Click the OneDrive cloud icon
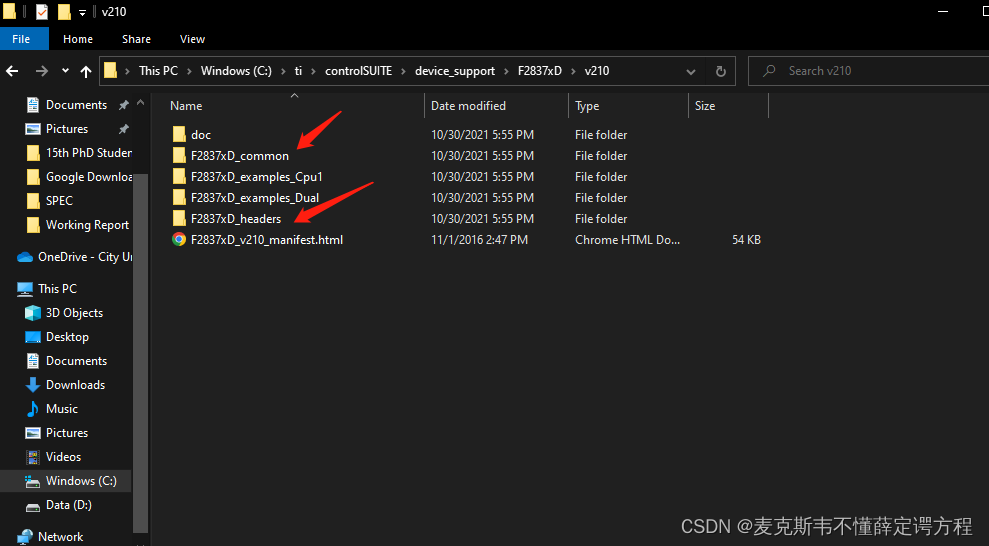The image size is (989, 546). pyautogui.click(x=25, y=257)
